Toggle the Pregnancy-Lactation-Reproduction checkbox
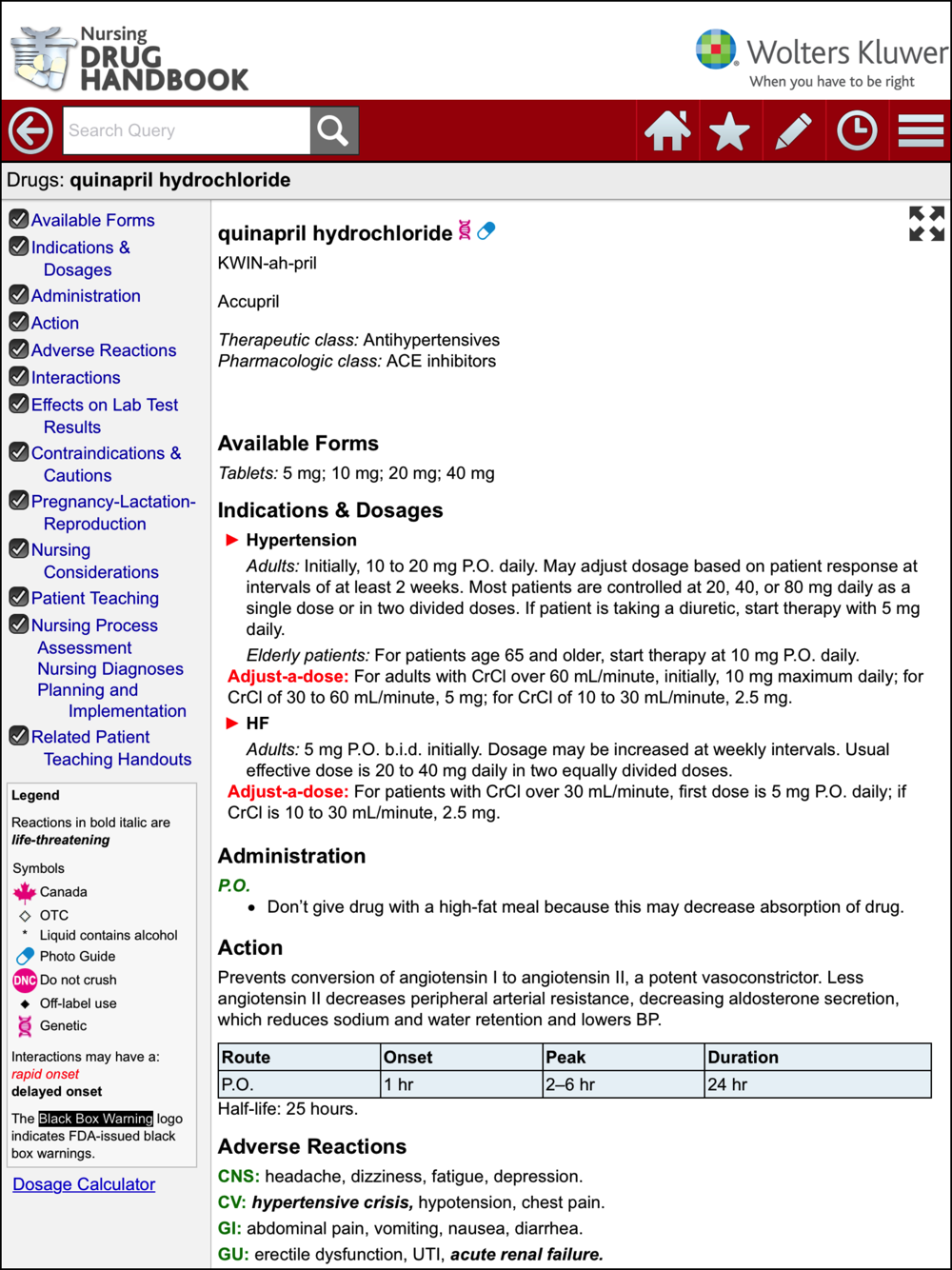 (x=18, y=501)
